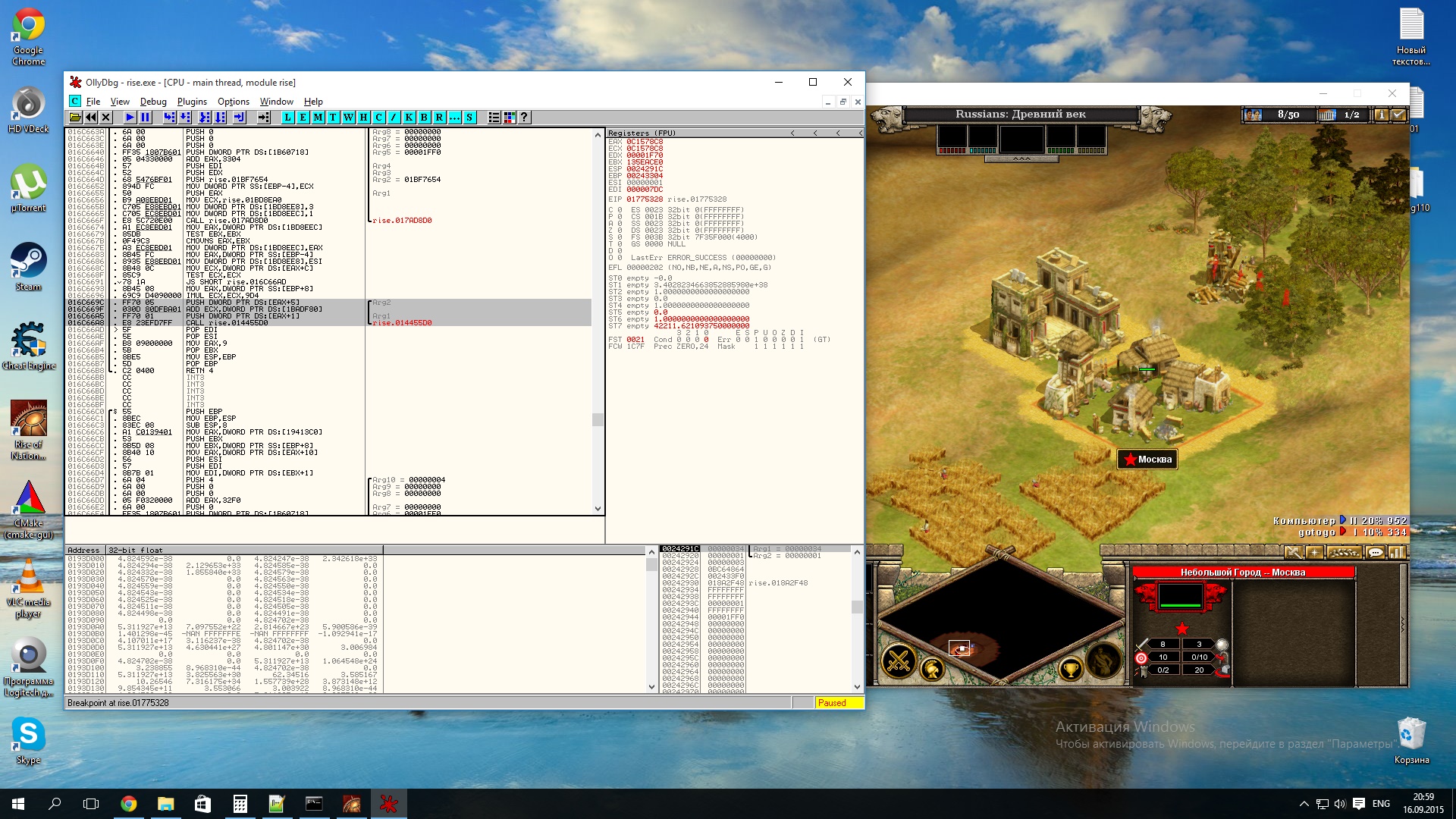Show Memory map with M button
Screen dimensions: 1456x819
point(318,118)
